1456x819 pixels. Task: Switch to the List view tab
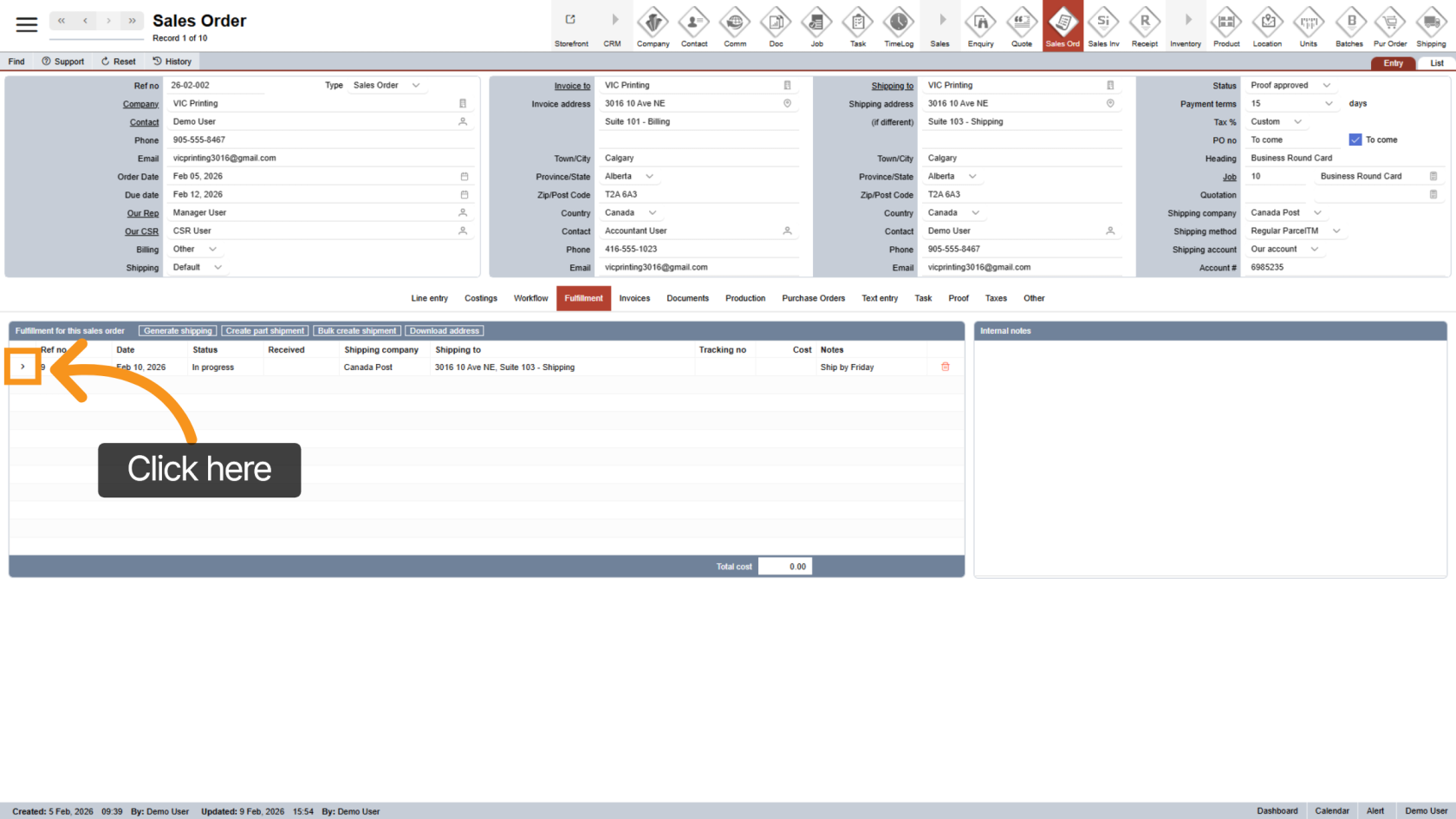pos(1436,63)
